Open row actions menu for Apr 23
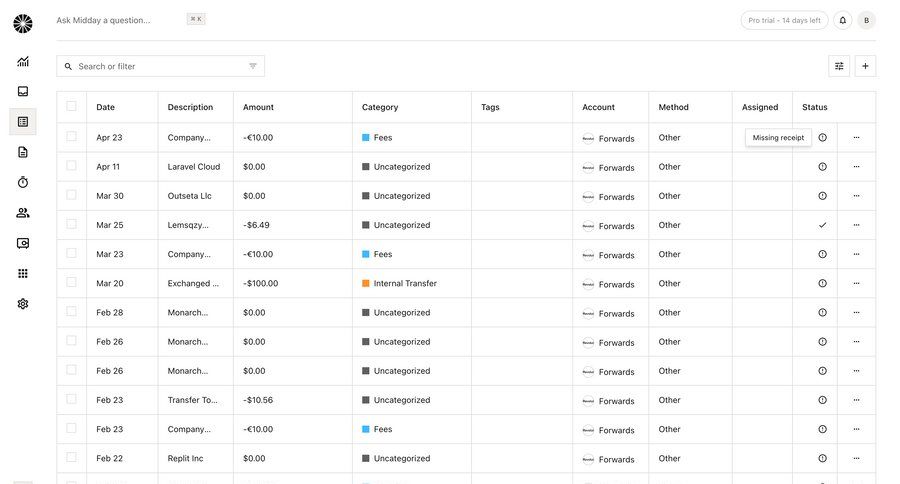 click(856, 138)
